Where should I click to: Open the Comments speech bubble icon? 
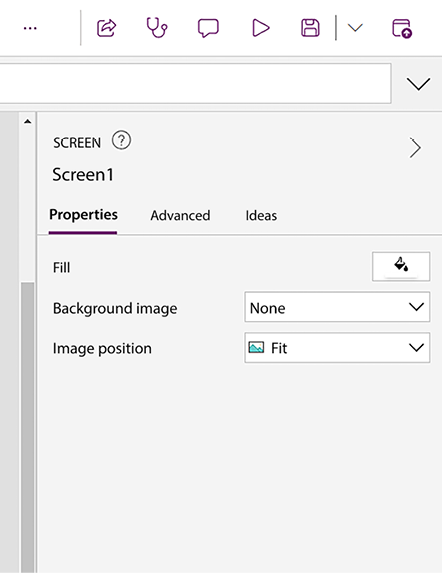[208, 28]
